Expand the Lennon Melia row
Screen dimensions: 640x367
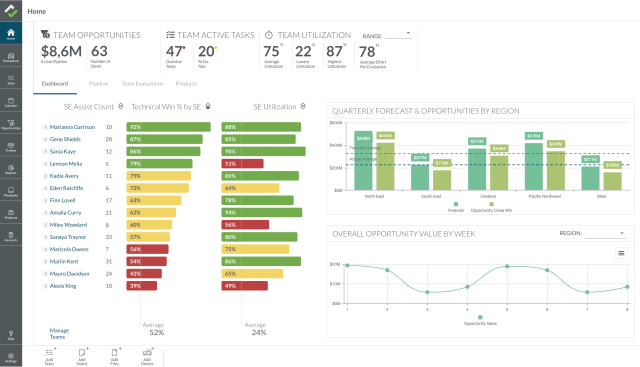(x=45, y=164)
